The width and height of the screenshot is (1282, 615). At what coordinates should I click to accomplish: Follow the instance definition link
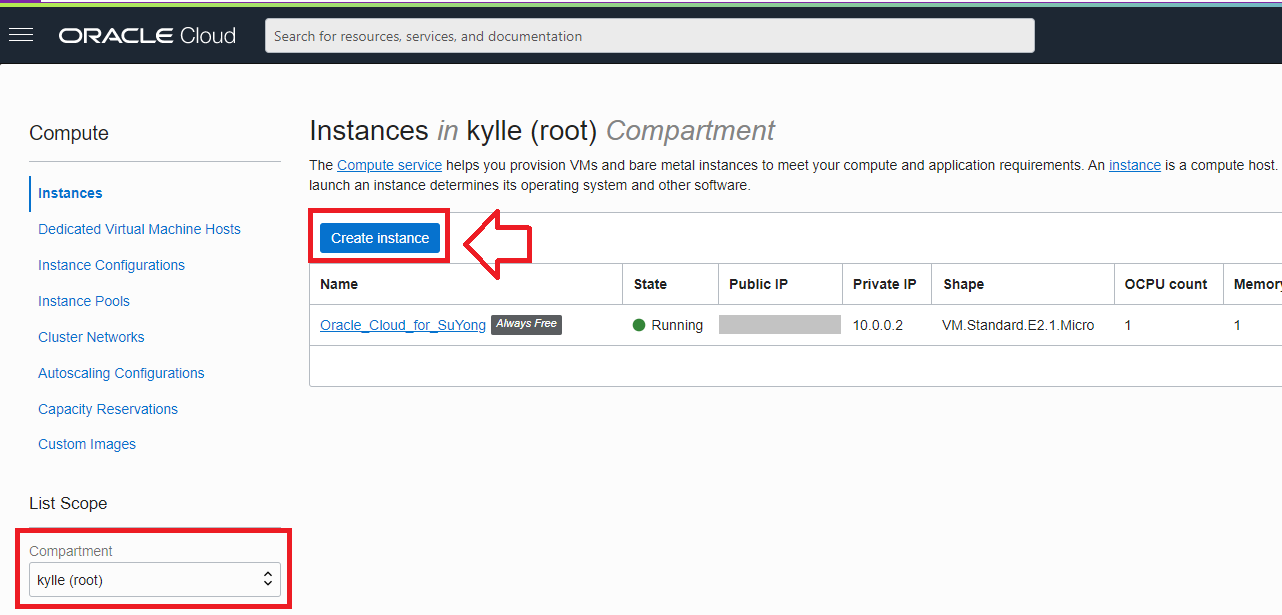(1135, 165)
